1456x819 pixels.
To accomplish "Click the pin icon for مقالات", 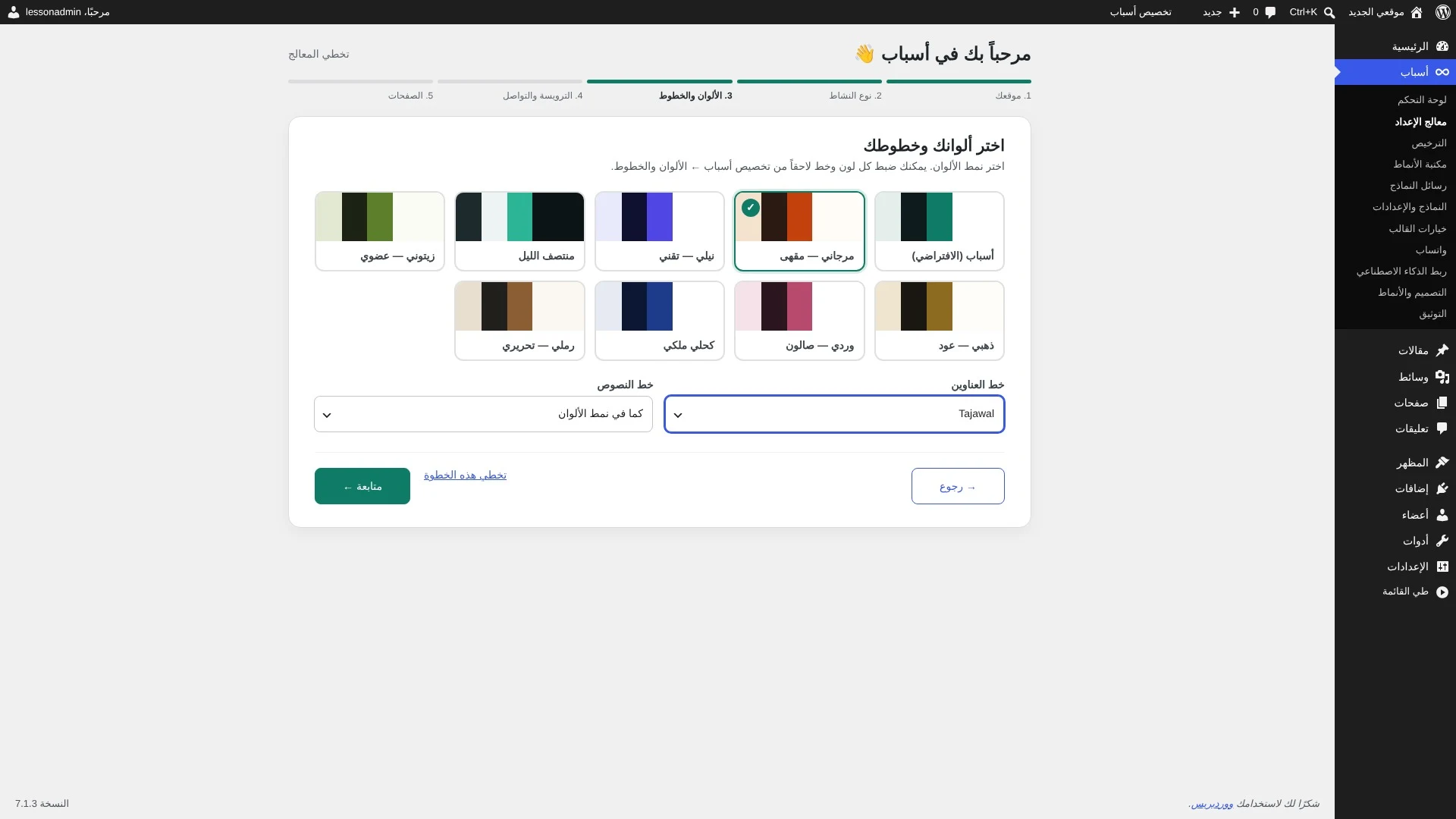I will point(1442,350).
